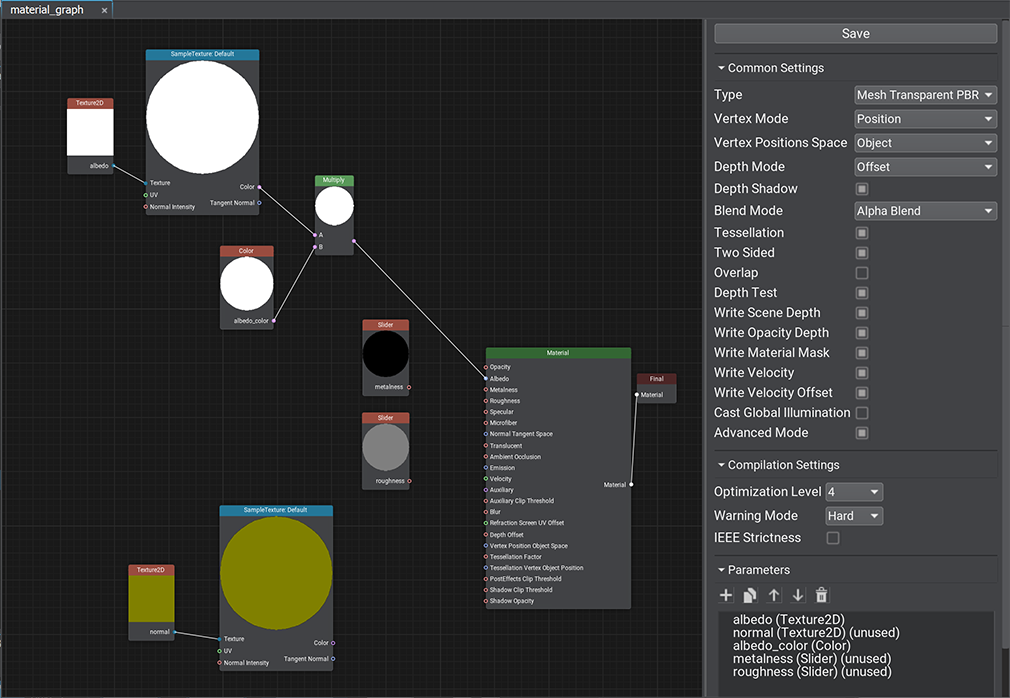The width and height of the screenshot is (1010, 698).
Task: Click the Albedo input port on Material node
Action: tap(486, 379)
